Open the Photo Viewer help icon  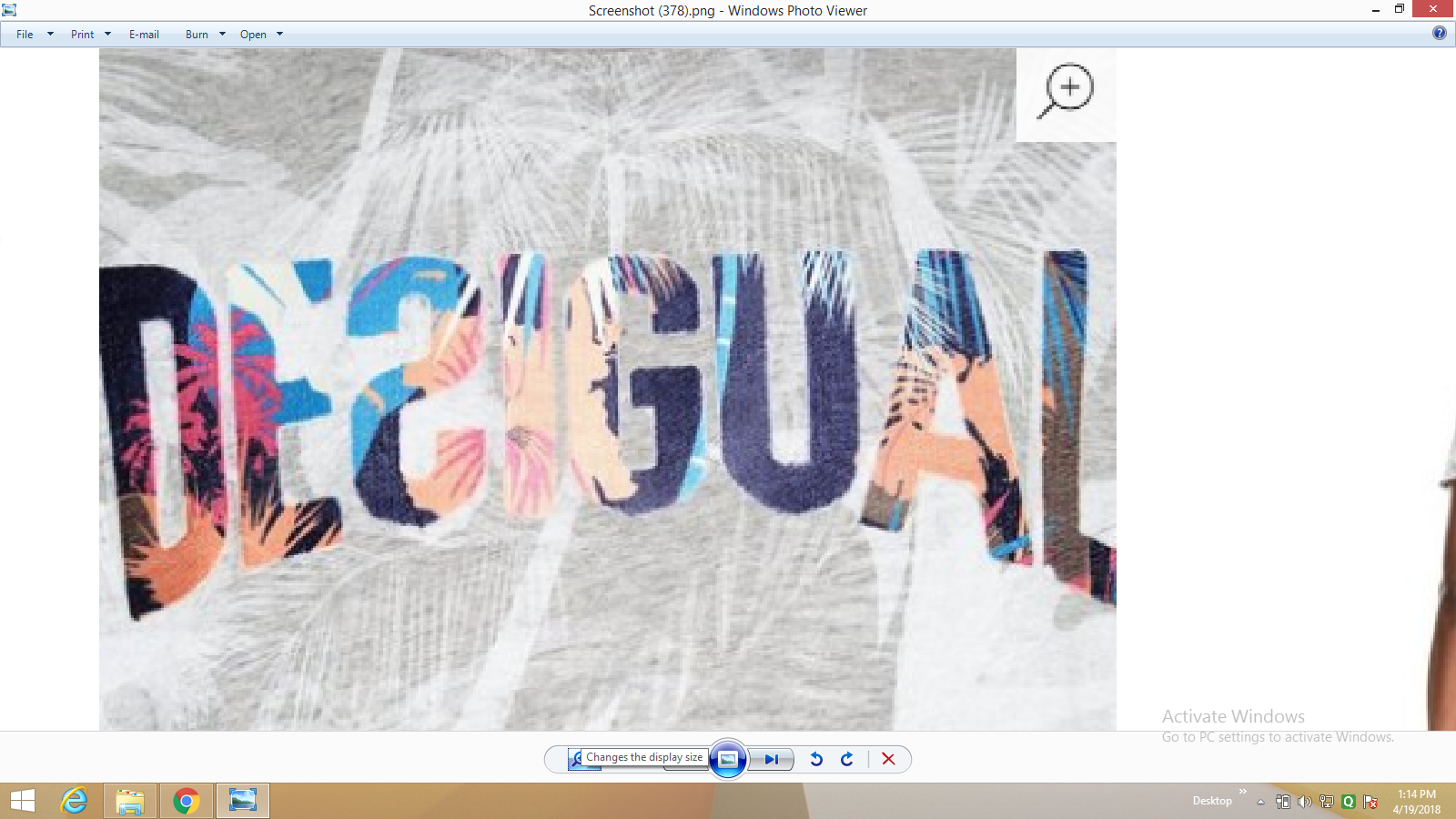1439,34
